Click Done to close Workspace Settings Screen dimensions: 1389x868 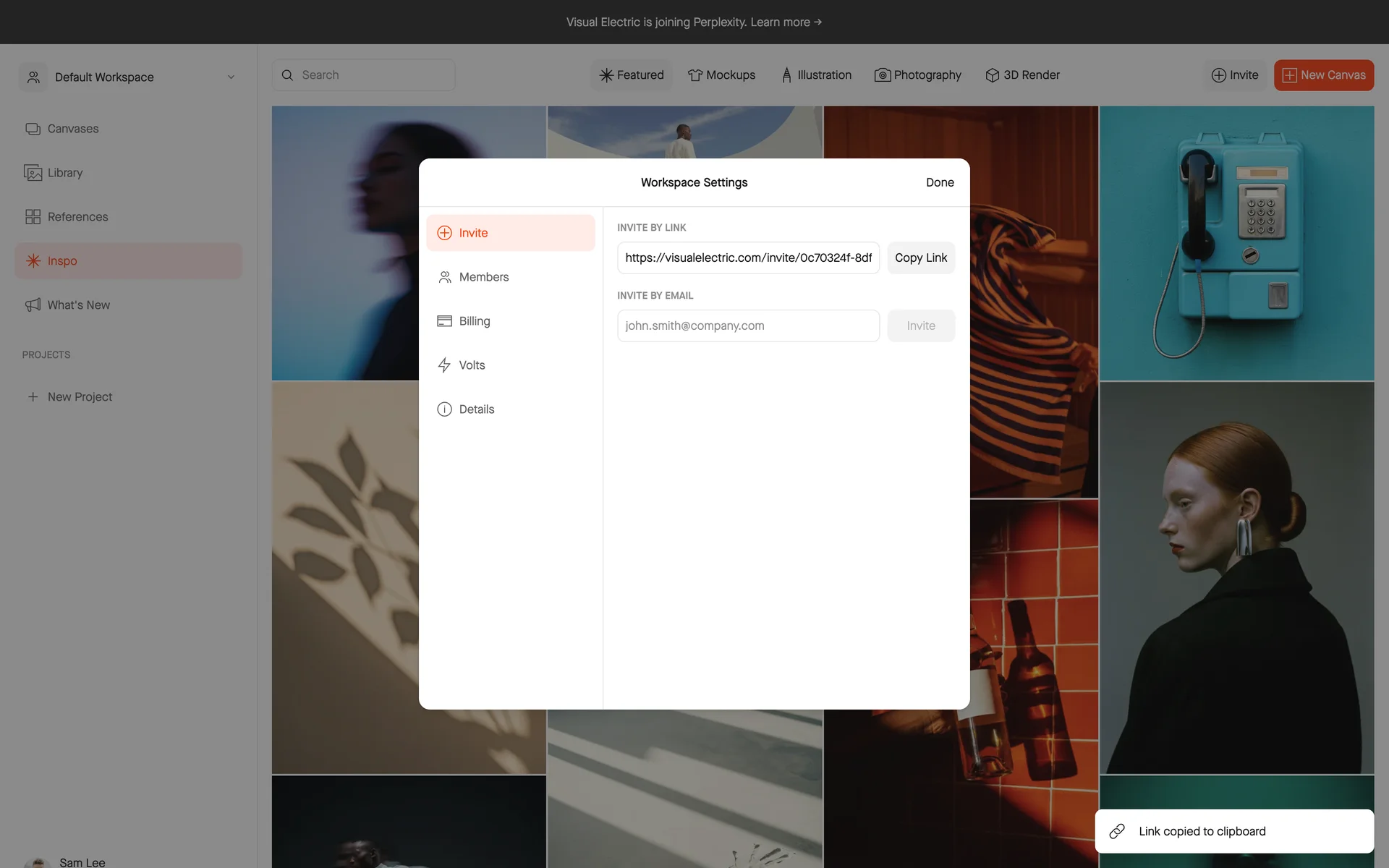(x=939, y=183)
